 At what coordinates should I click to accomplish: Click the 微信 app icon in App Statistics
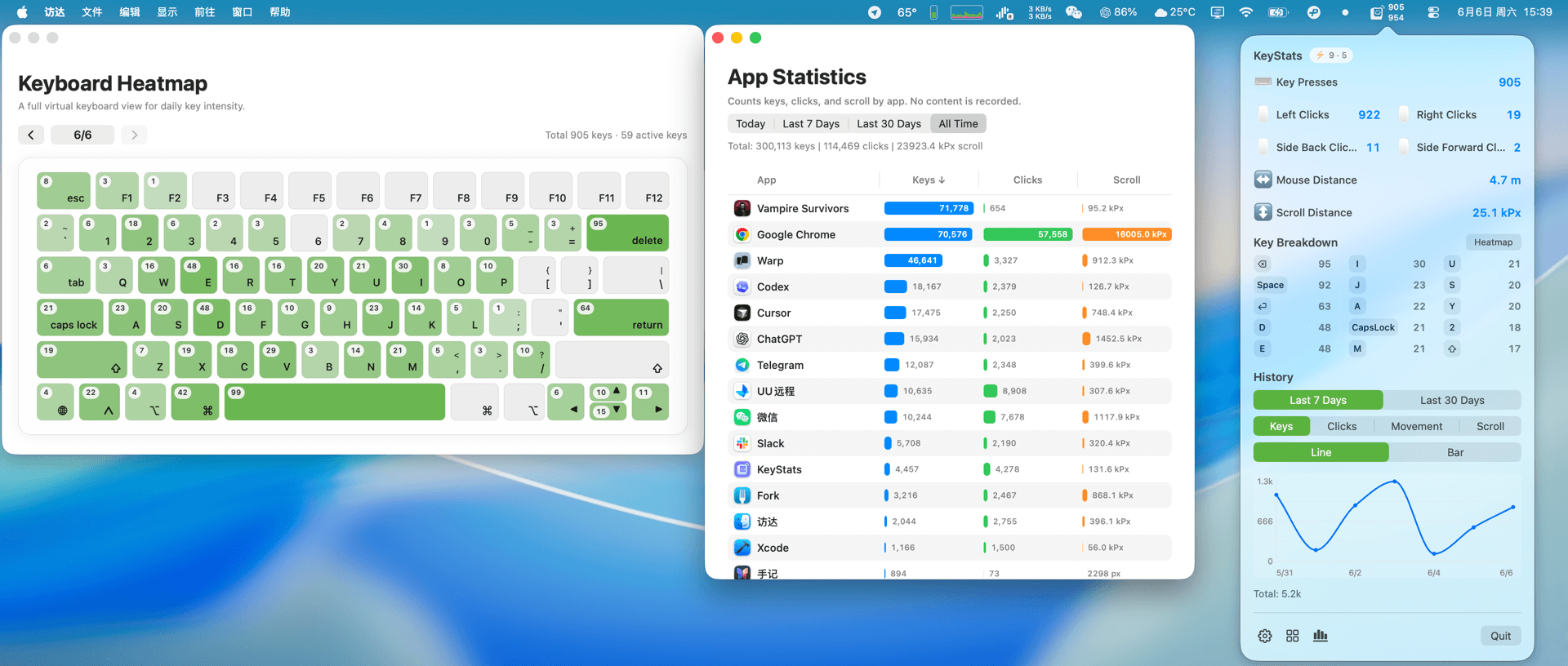(x=742, y=417)
